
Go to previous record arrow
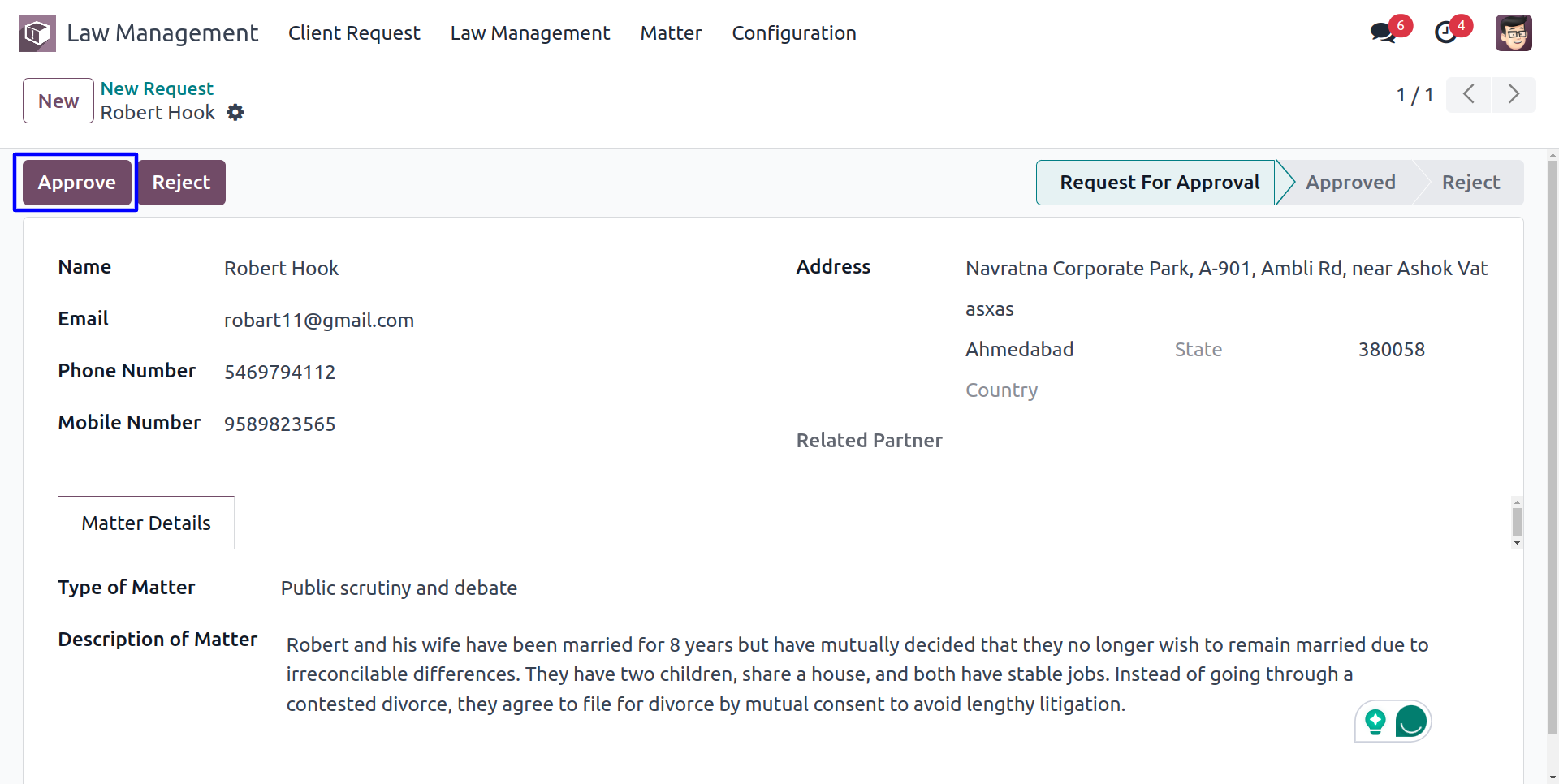point(1468,94)
